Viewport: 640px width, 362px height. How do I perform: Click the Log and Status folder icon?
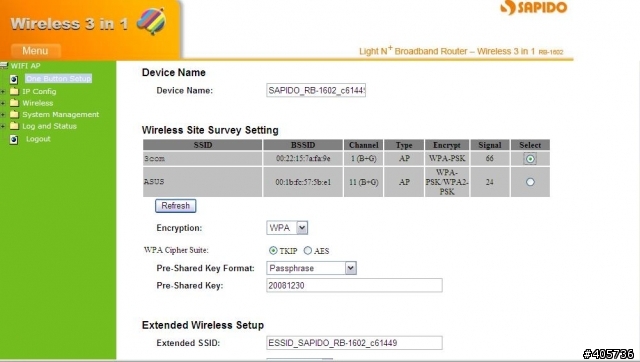(x=14, y=126)
